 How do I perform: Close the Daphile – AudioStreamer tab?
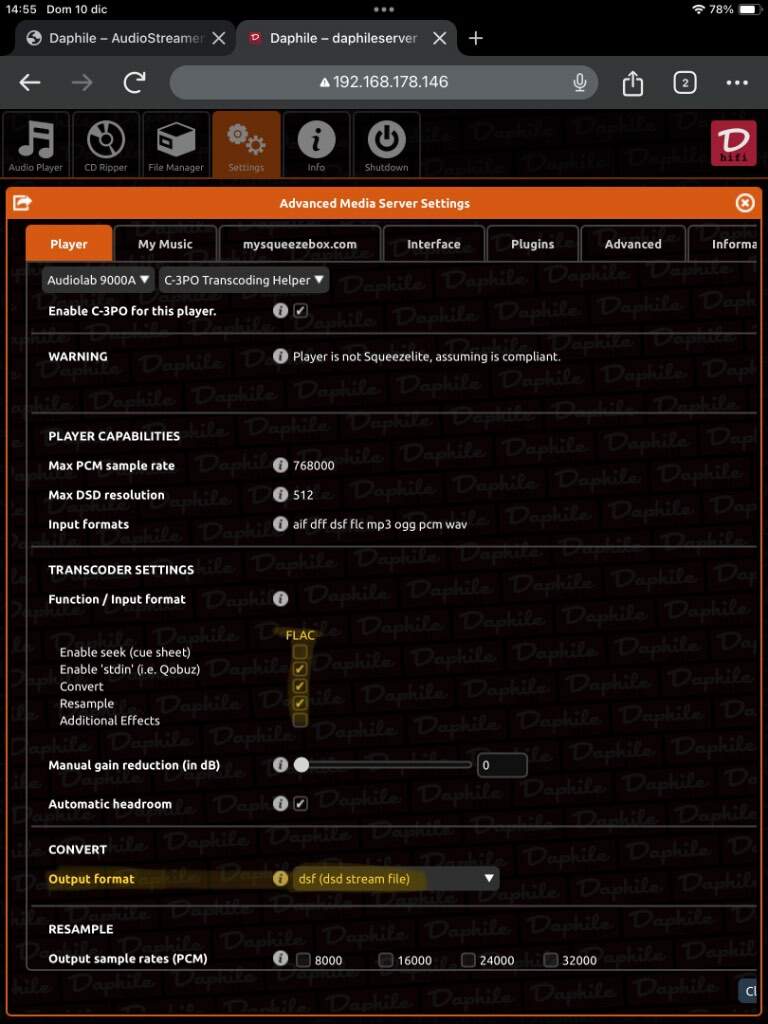pyautogui.click(x=219, y=39)
